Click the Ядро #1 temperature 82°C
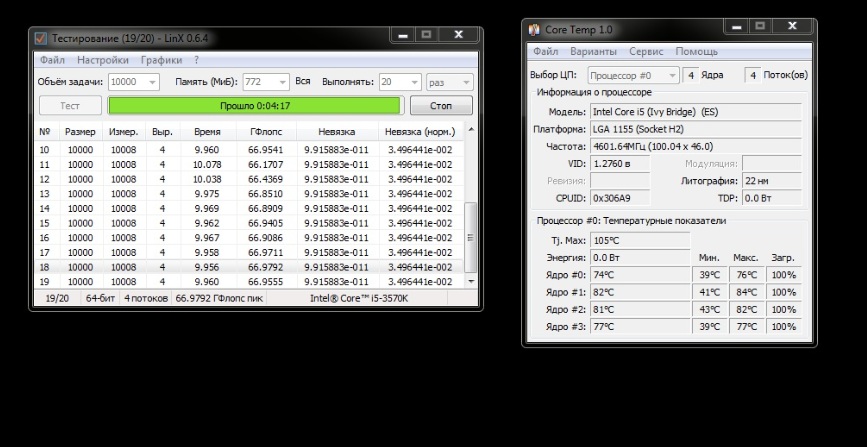Screen dimensions: 867x447 (640, 292)
